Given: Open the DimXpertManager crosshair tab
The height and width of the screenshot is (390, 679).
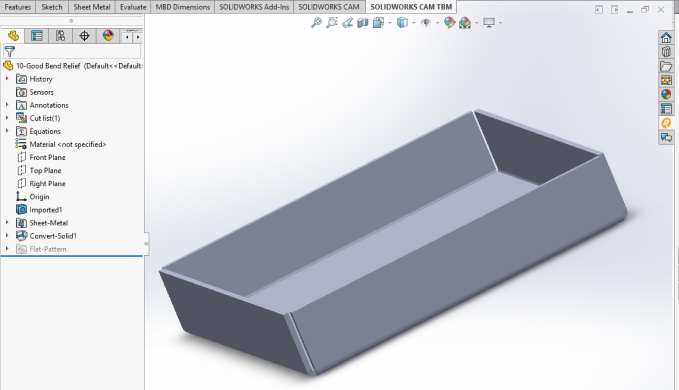Looking at the screenshot, I should [84, 36].
